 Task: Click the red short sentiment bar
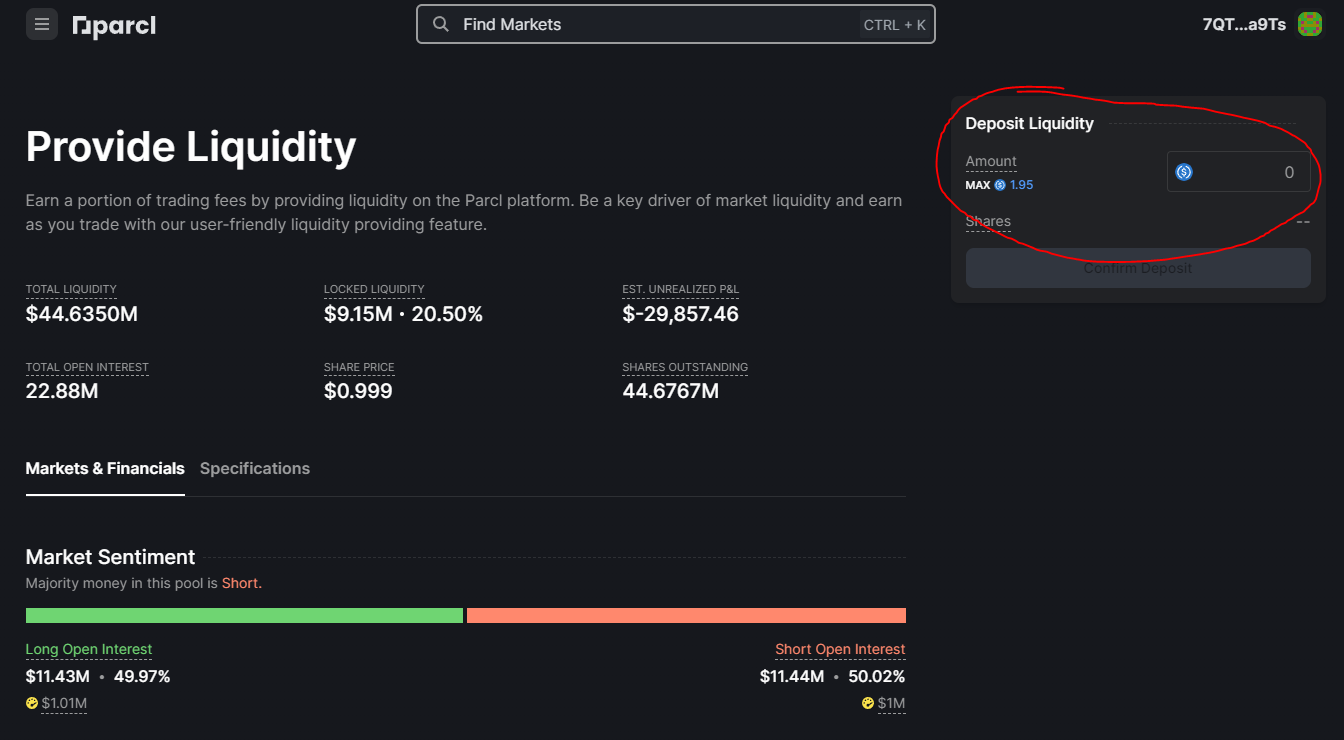click(x=686, y=615)
